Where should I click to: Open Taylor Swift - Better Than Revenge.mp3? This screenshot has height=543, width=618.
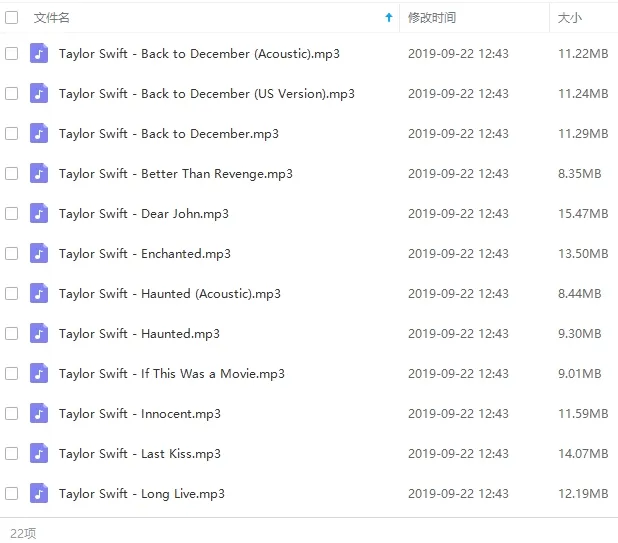176,174
